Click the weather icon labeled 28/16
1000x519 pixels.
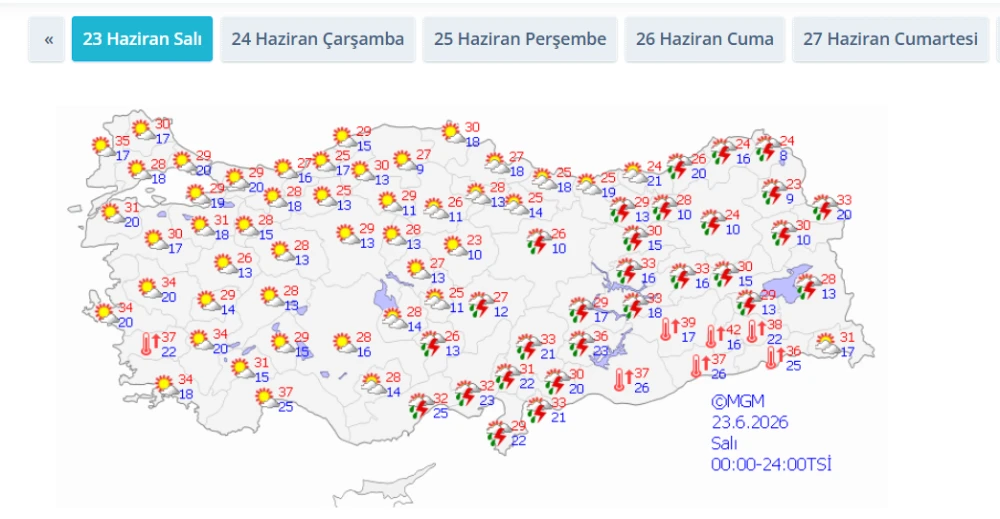pos(344,344)
